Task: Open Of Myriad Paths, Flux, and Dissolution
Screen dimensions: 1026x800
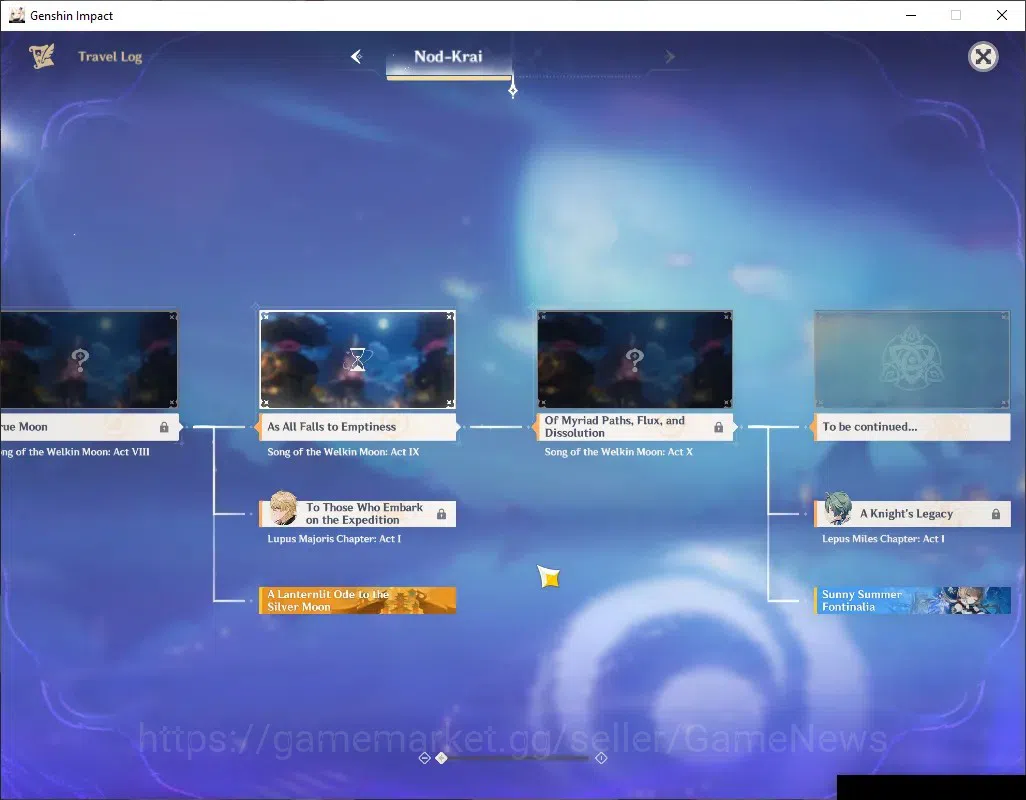Action: pyautogui.click(x=635, y=426)
